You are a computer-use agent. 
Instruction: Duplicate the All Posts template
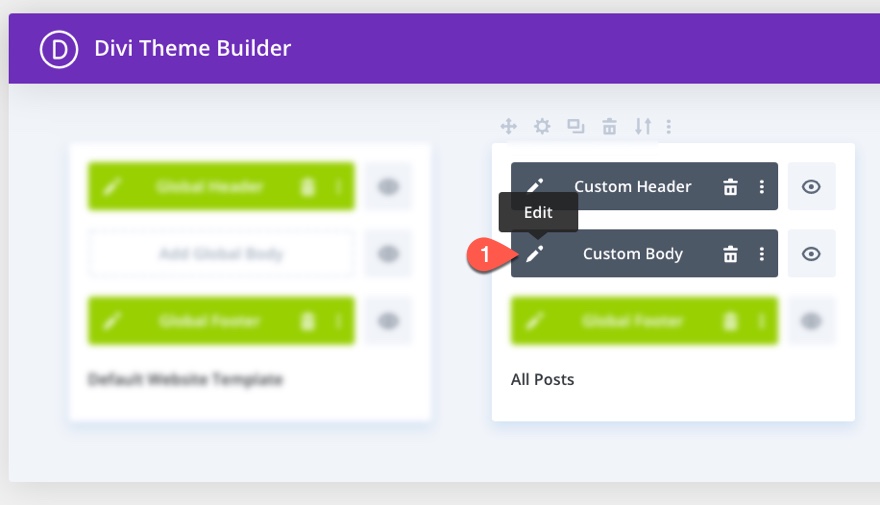coord(576,126)
